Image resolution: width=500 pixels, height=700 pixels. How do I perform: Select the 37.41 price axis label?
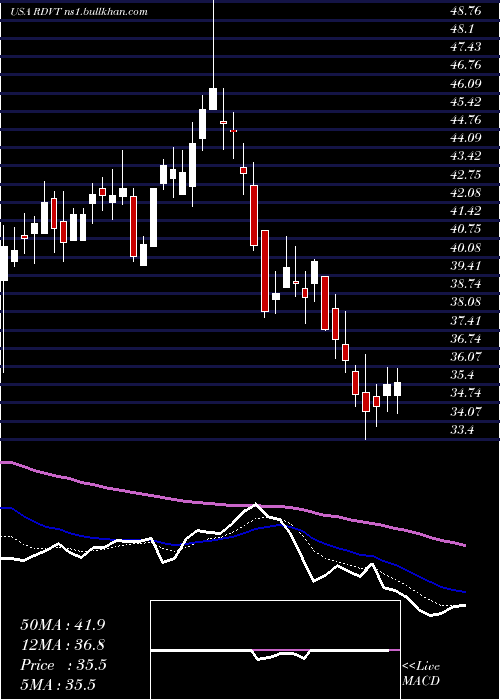click(x=465, y=320)
